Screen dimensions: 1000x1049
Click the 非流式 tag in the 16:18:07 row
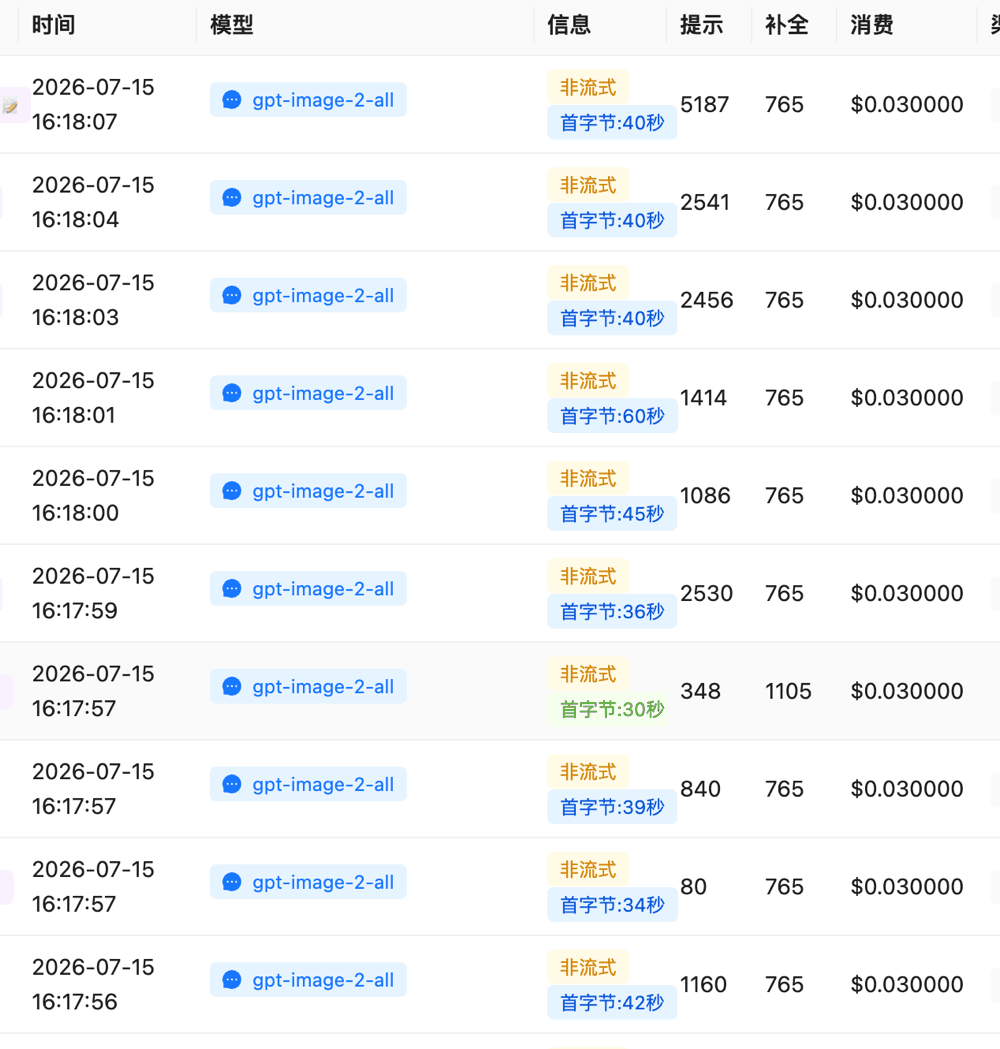(588, 87)
